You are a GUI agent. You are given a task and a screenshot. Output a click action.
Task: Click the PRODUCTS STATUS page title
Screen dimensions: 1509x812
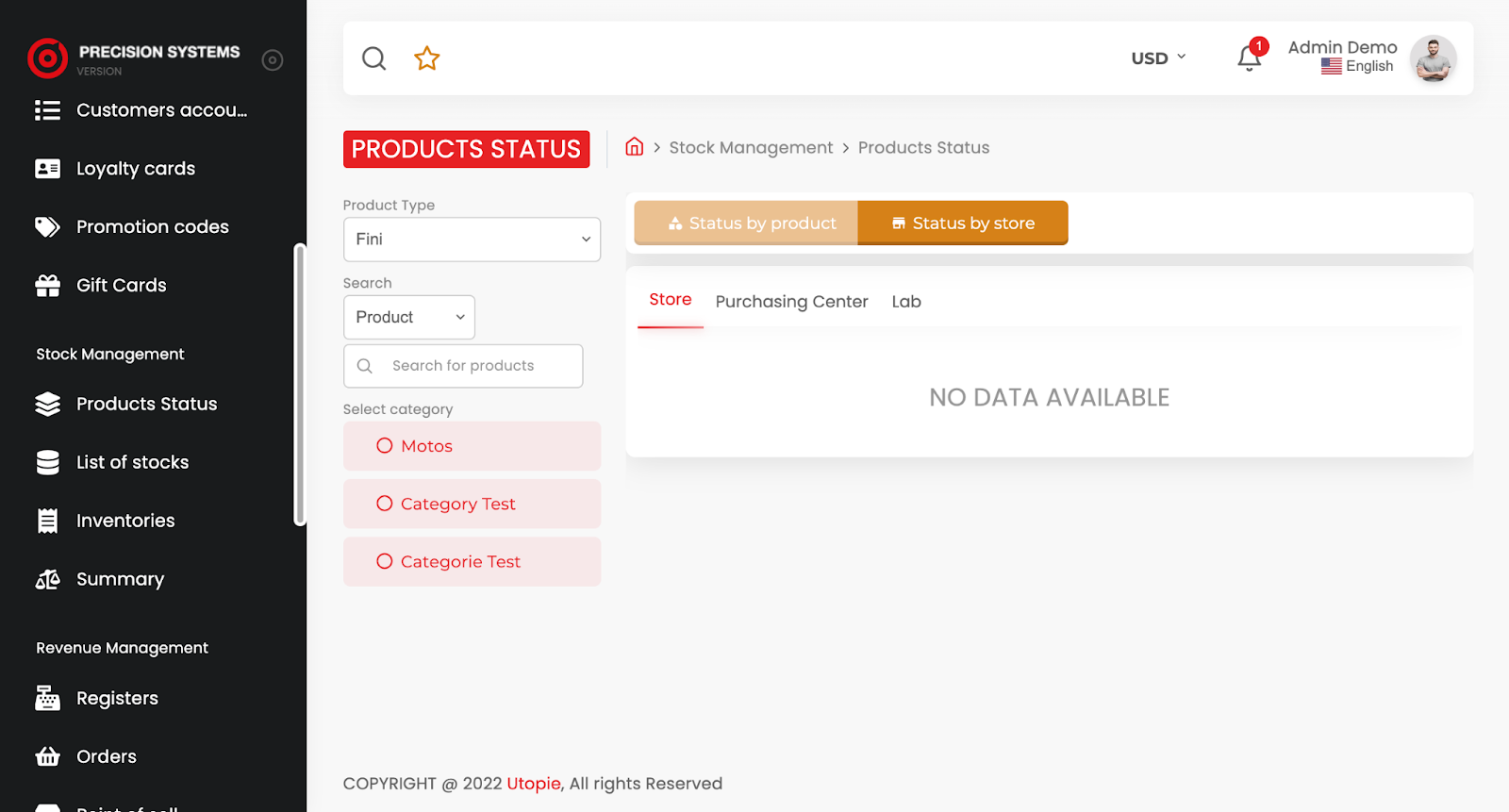point(466,149)
